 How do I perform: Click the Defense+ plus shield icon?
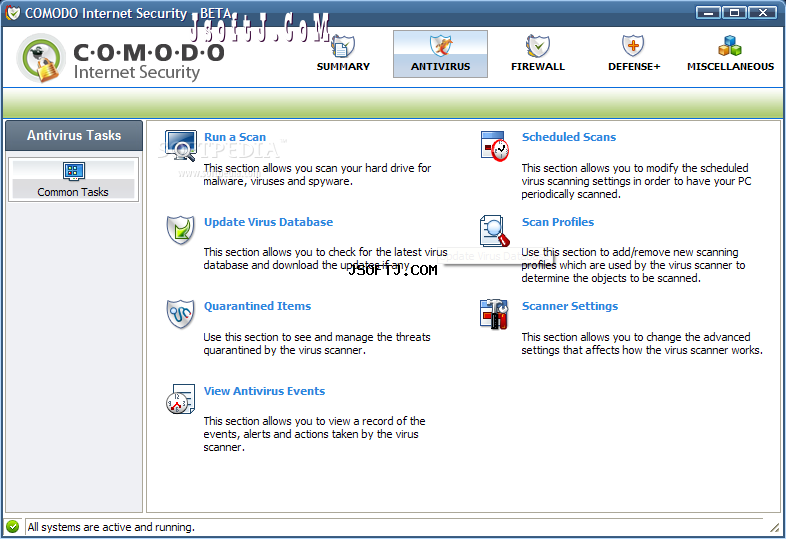(633, 46)
